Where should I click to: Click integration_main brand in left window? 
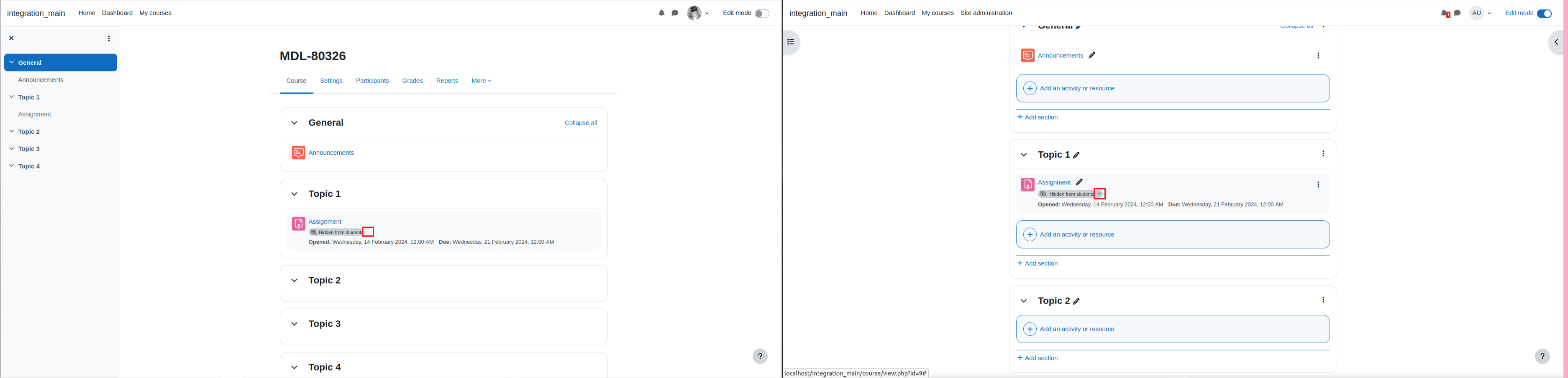(36, 13)
